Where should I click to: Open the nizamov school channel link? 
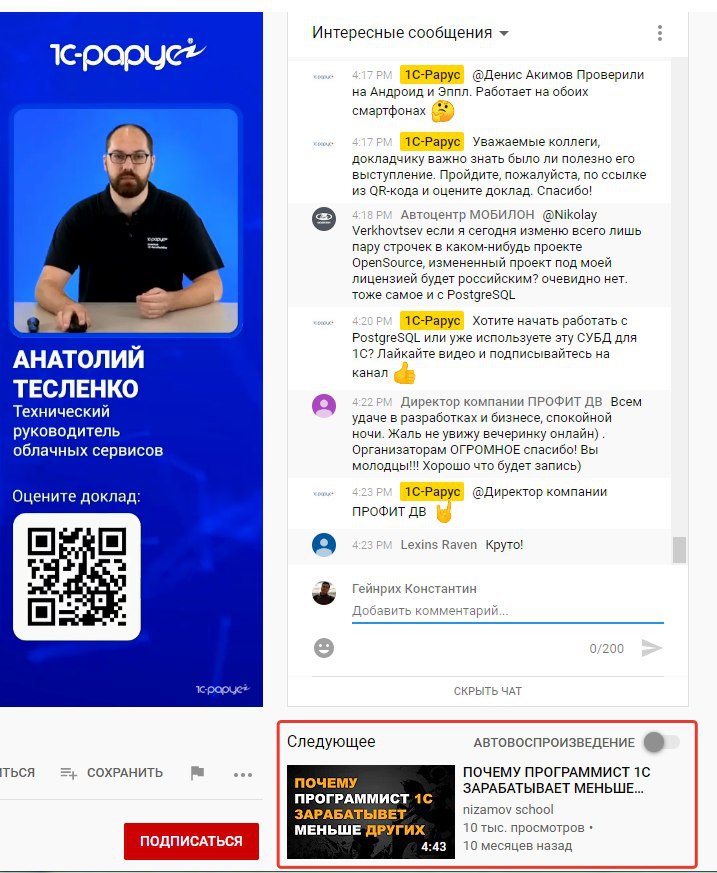[508, 810]
